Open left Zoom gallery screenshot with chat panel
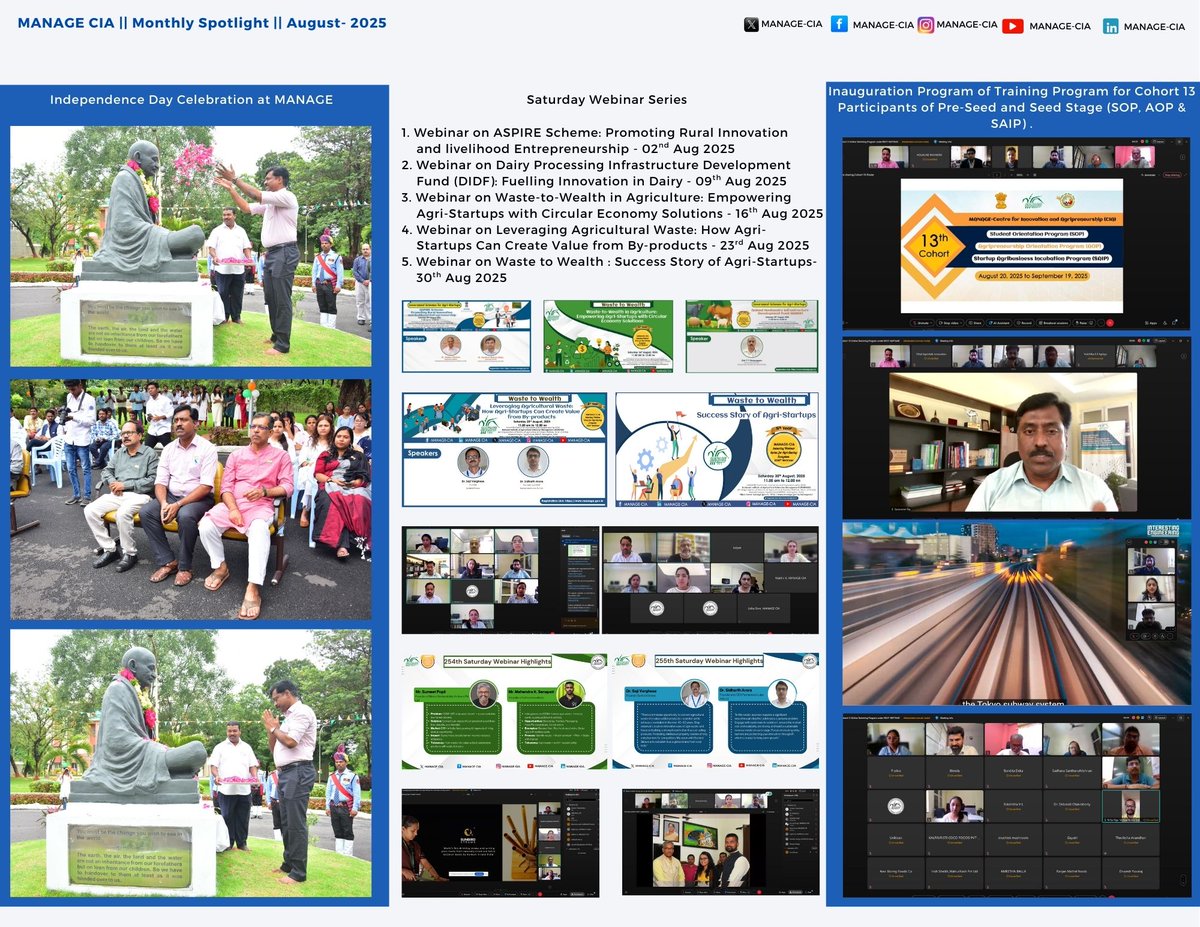 [x=499, y=580]
